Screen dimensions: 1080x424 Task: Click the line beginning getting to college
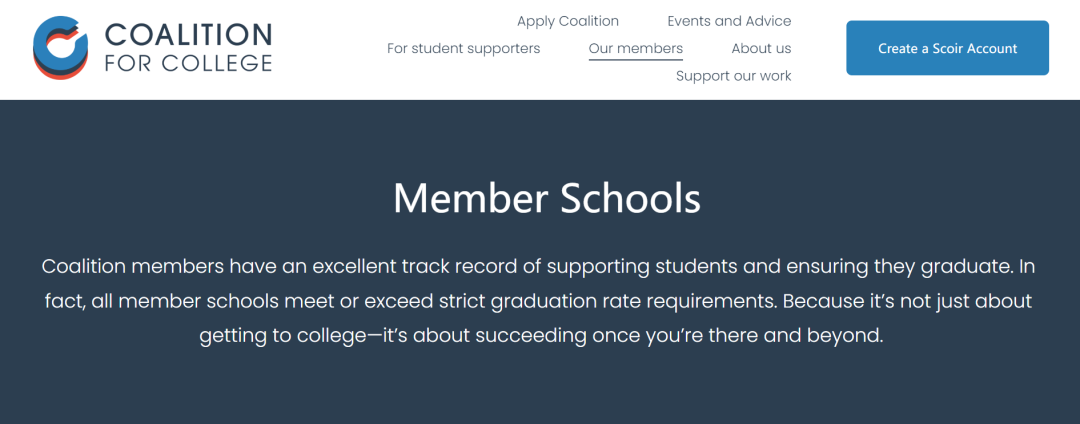[541, 337]
